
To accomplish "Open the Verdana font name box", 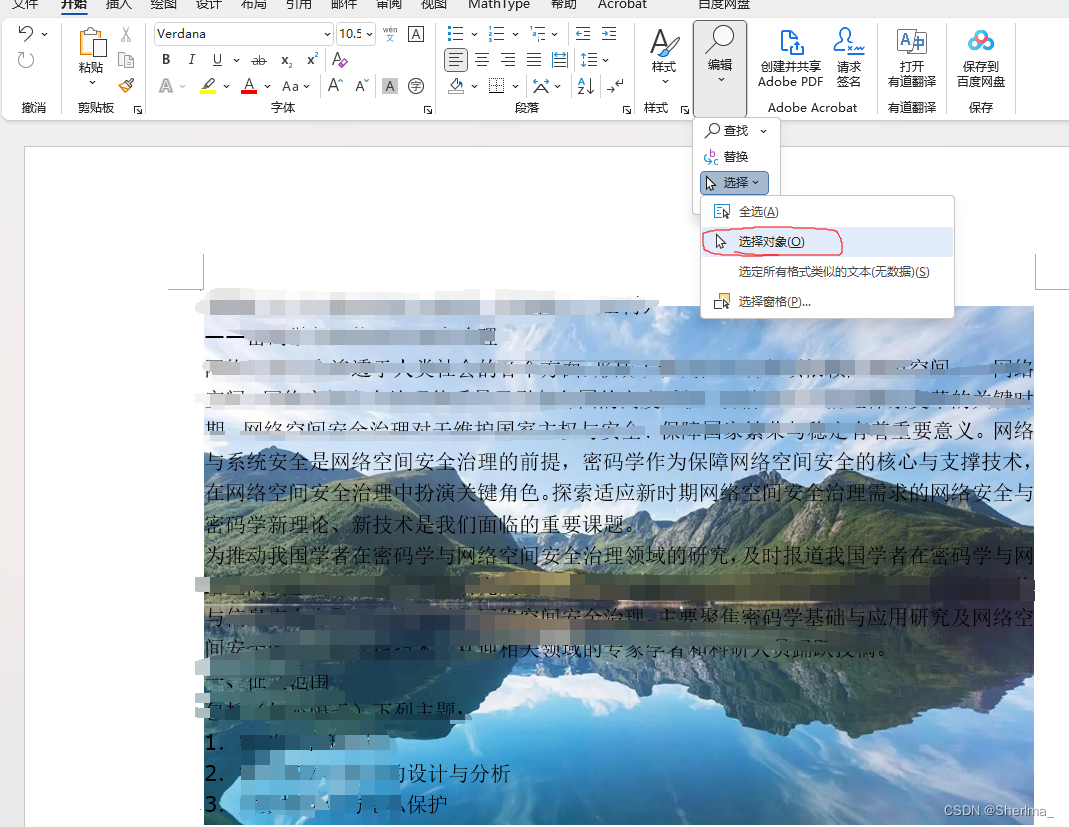I will pos(243,33).
